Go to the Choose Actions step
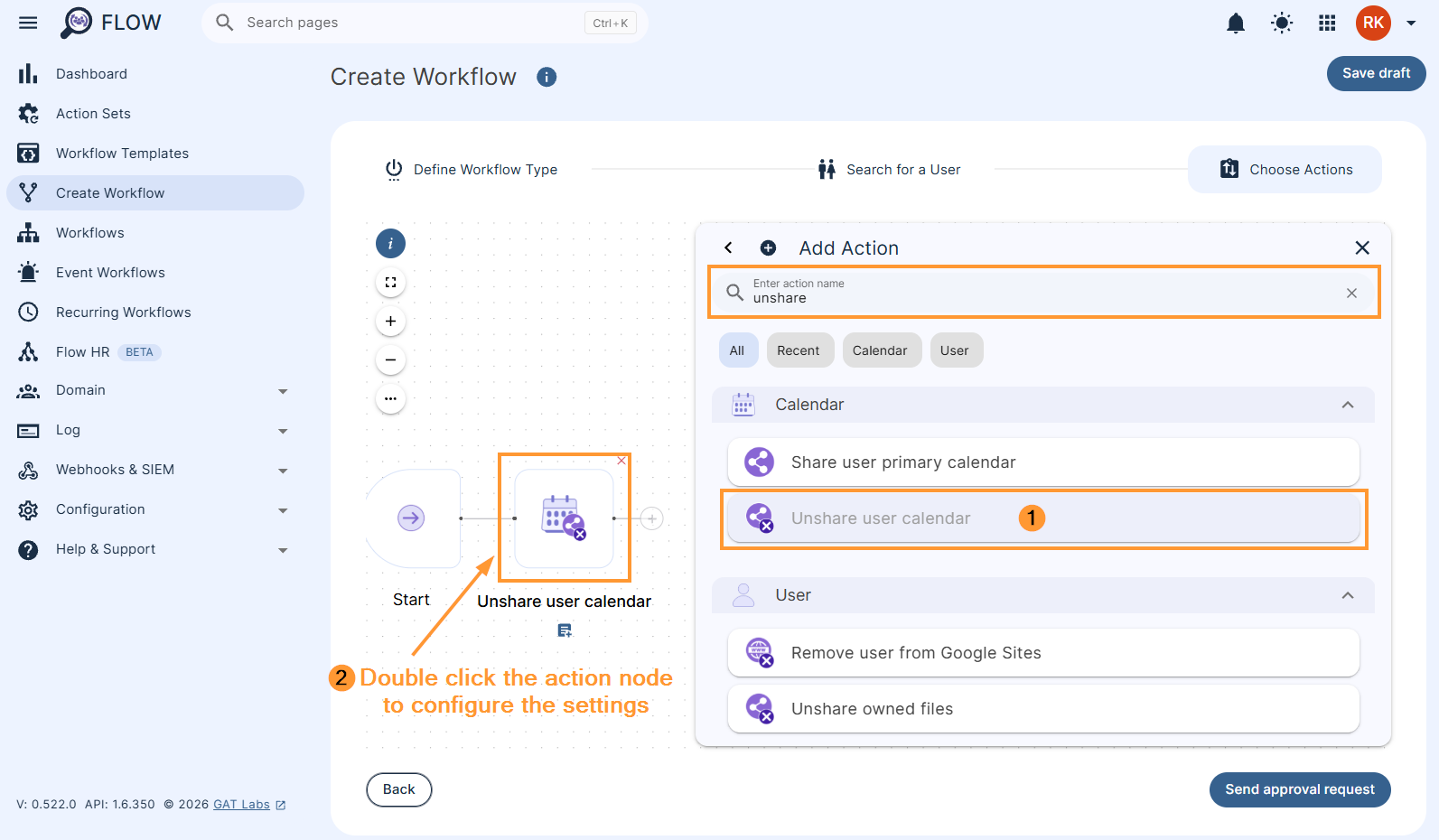The width and height of the screenshot is (1439, 840). (1285, 170)
